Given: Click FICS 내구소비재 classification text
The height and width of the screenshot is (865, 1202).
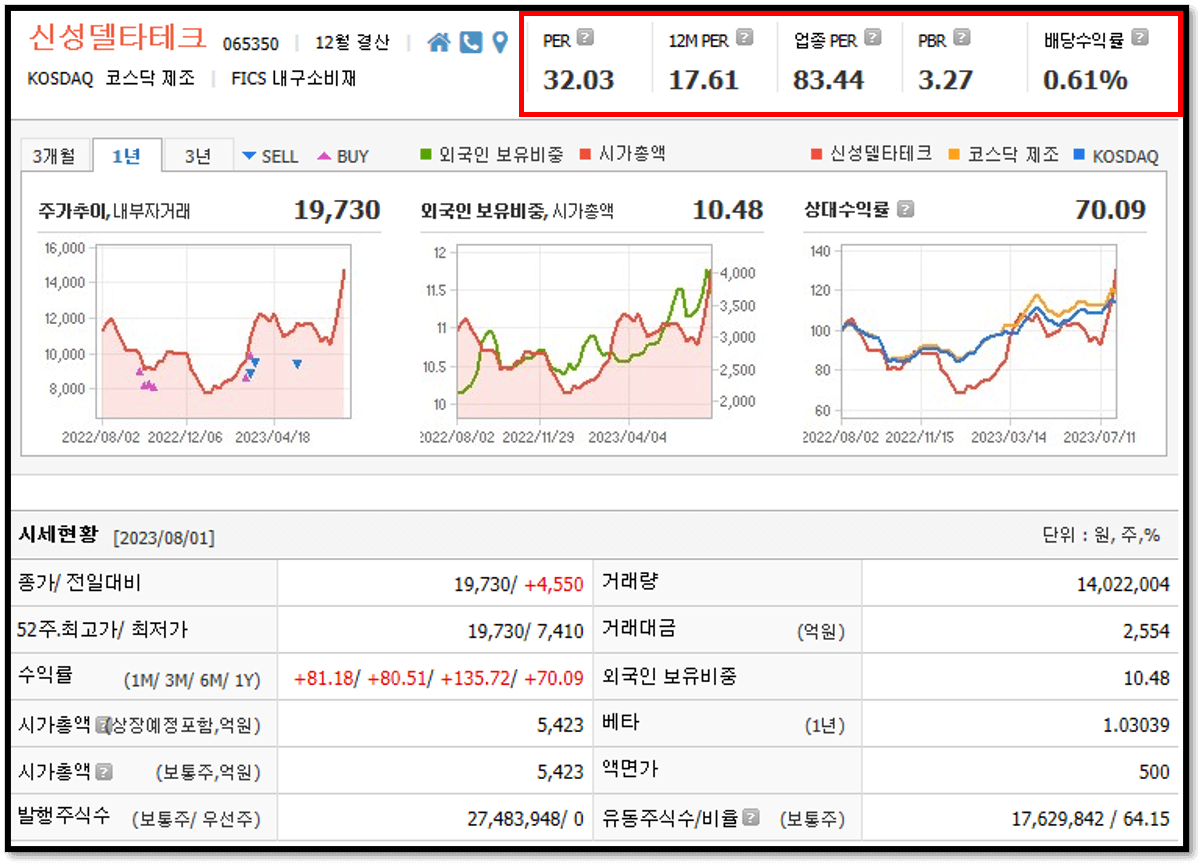Looking at the screenshot, I should [x=294, y=77].
